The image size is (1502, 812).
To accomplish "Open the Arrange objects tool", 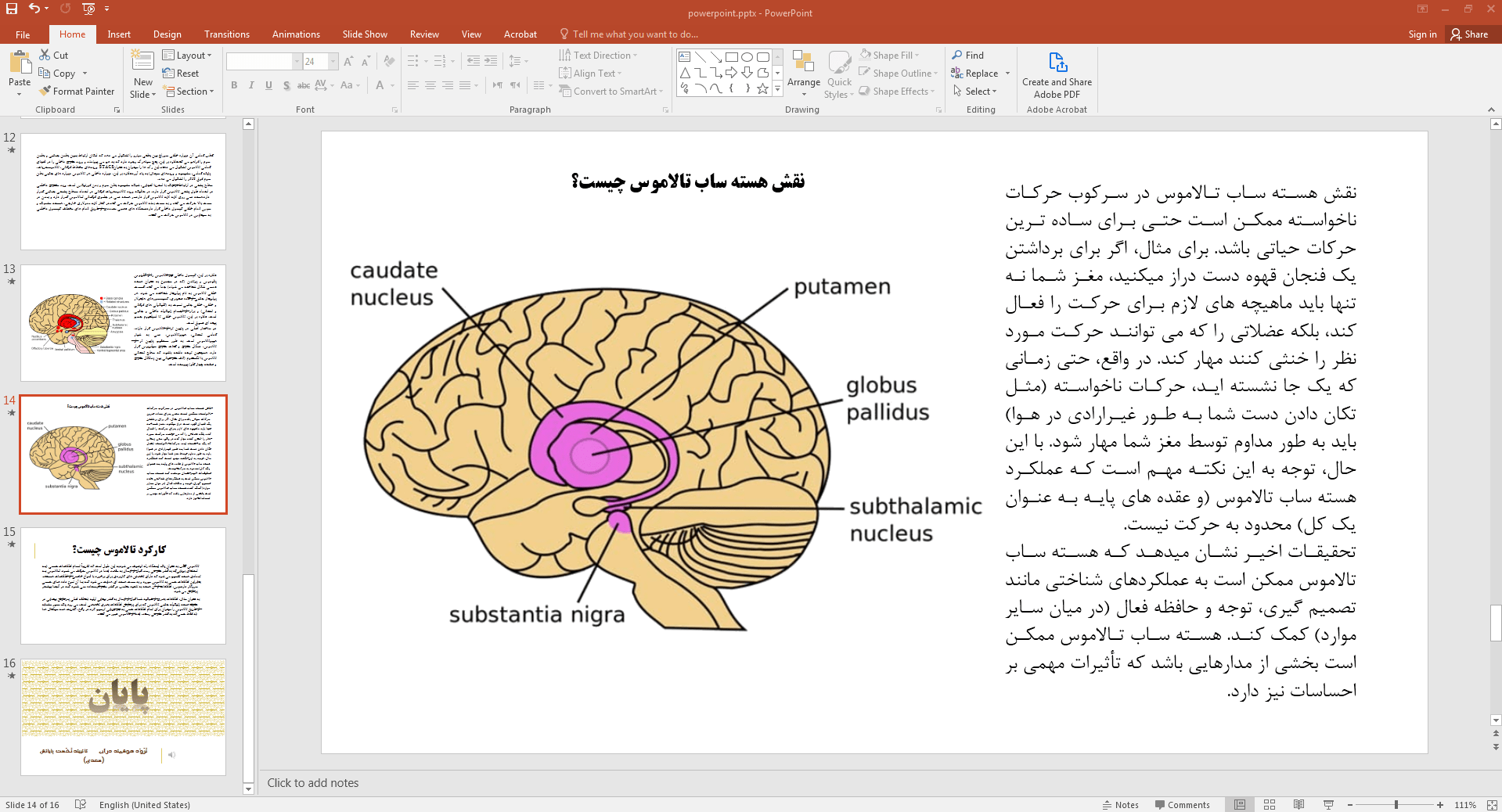I will pyautogui.click(x=804, y=74).
